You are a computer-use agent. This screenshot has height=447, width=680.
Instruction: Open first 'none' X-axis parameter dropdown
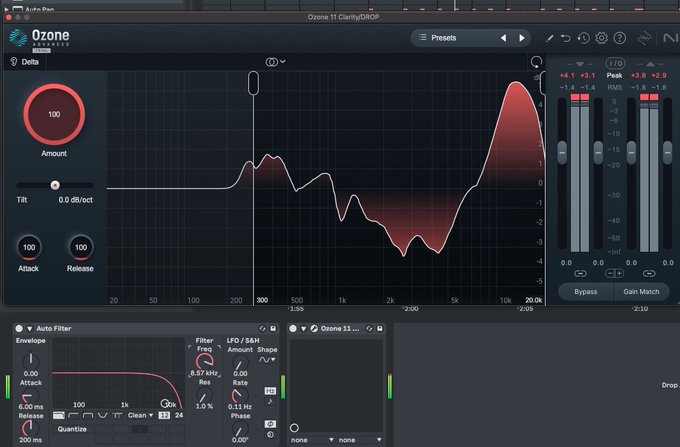(x=312, y=440)
